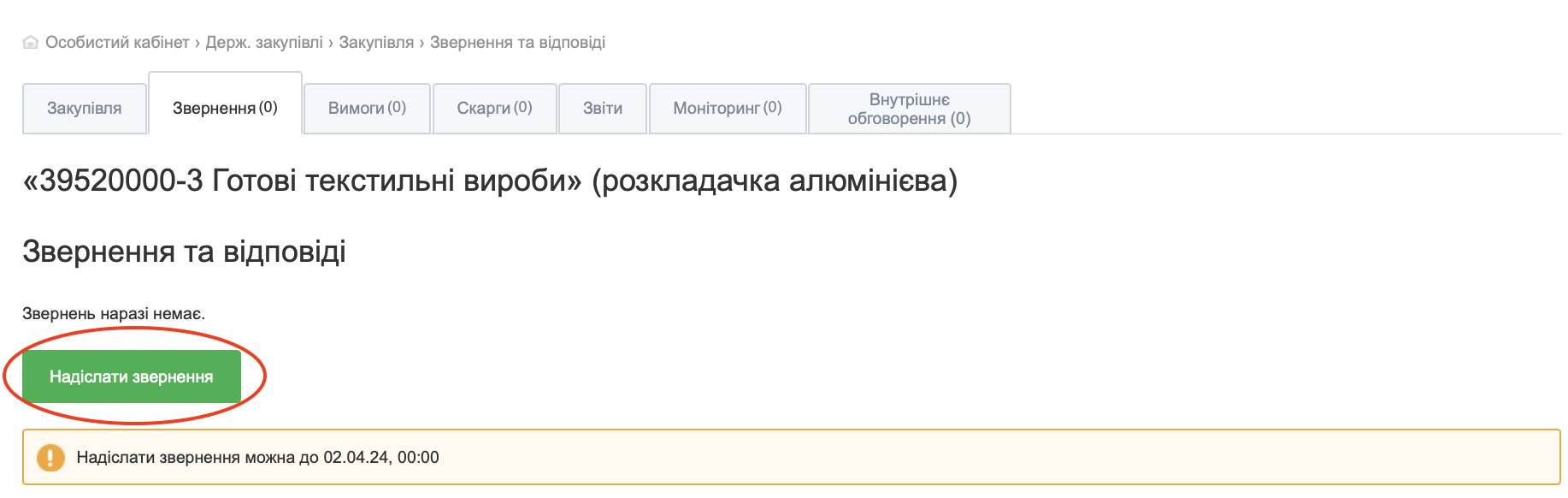Screen dimensions: 1568x498
Task: Switch to the Закупівля tab
Action: [x=85, y=109]
